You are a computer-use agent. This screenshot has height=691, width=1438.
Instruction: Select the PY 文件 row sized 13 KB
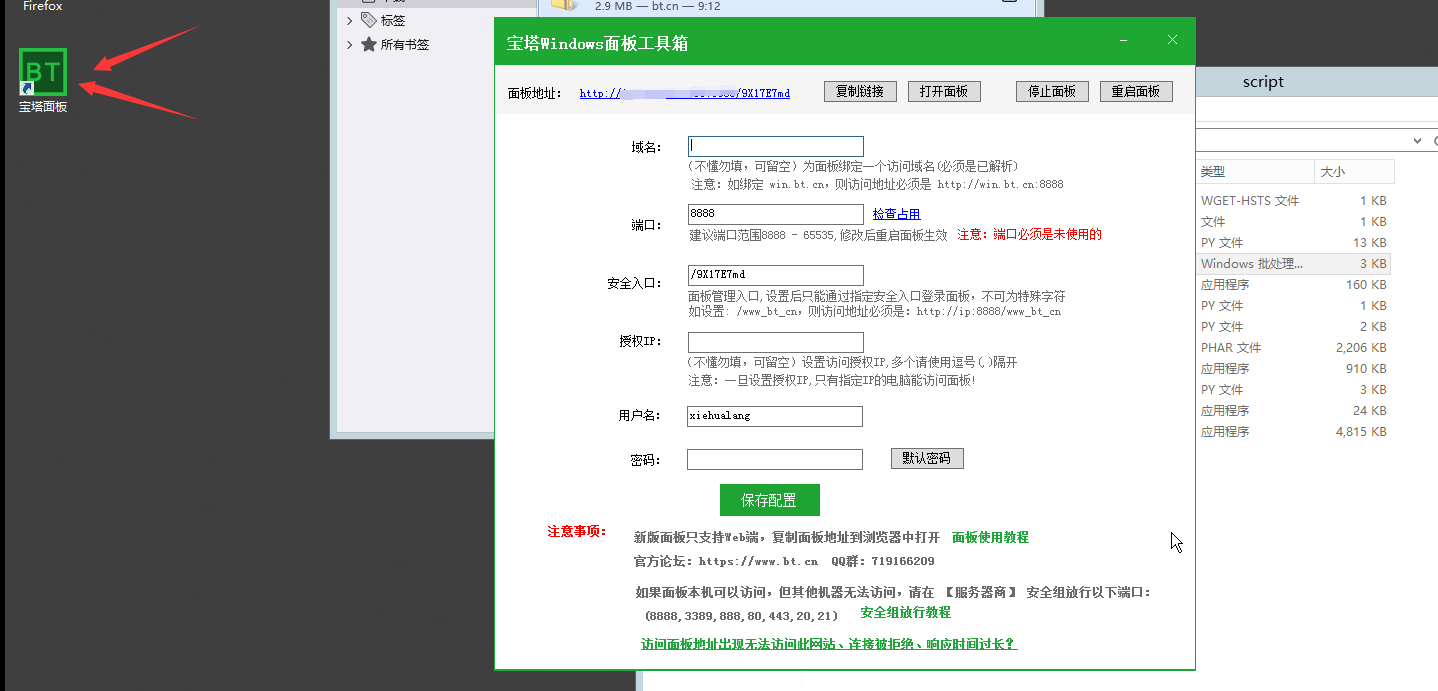pyautogui.click(x=1294, y=242)
